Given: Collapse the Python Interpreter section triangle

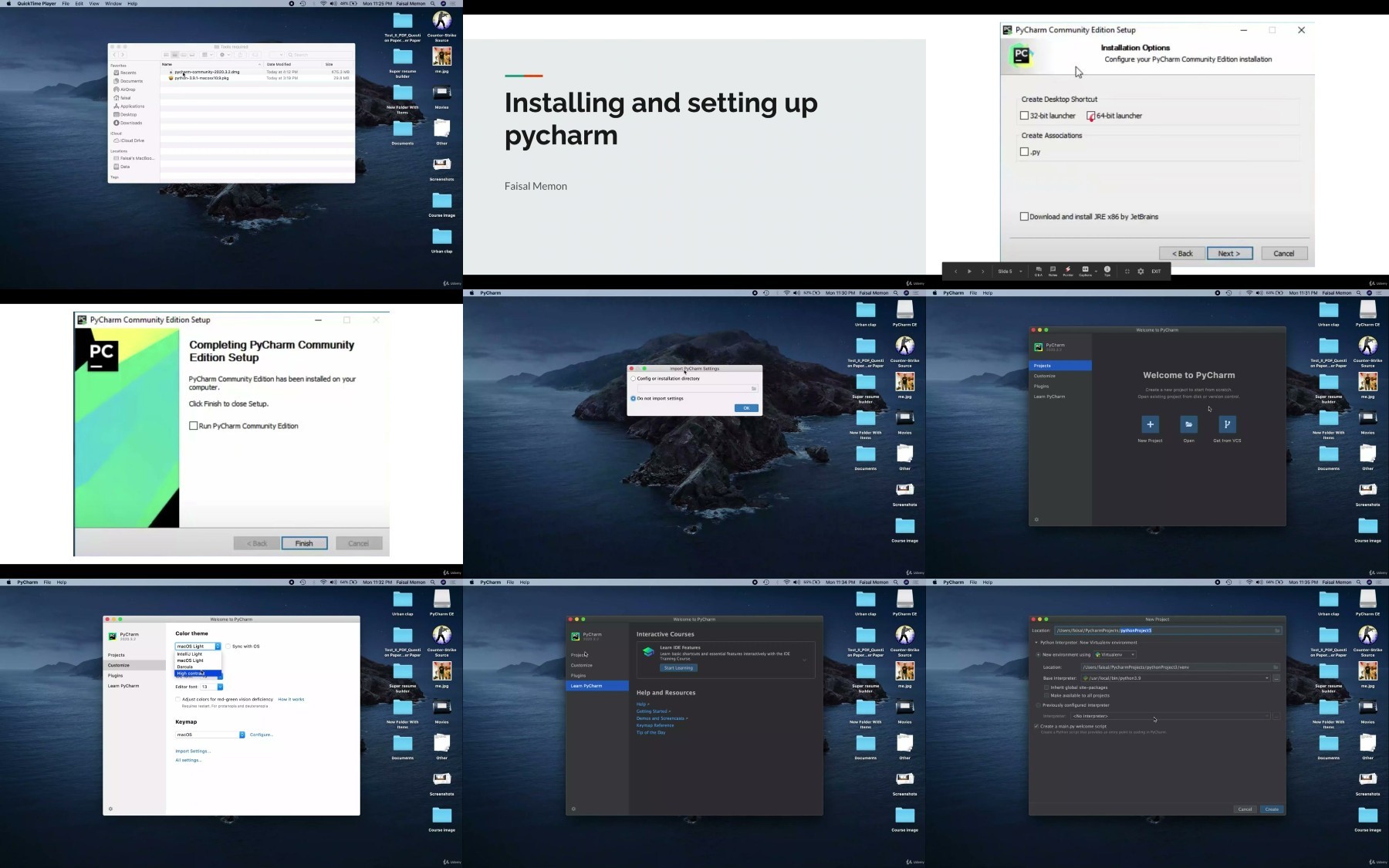Looking at the screenshot, I should [x=1036, y=643].
